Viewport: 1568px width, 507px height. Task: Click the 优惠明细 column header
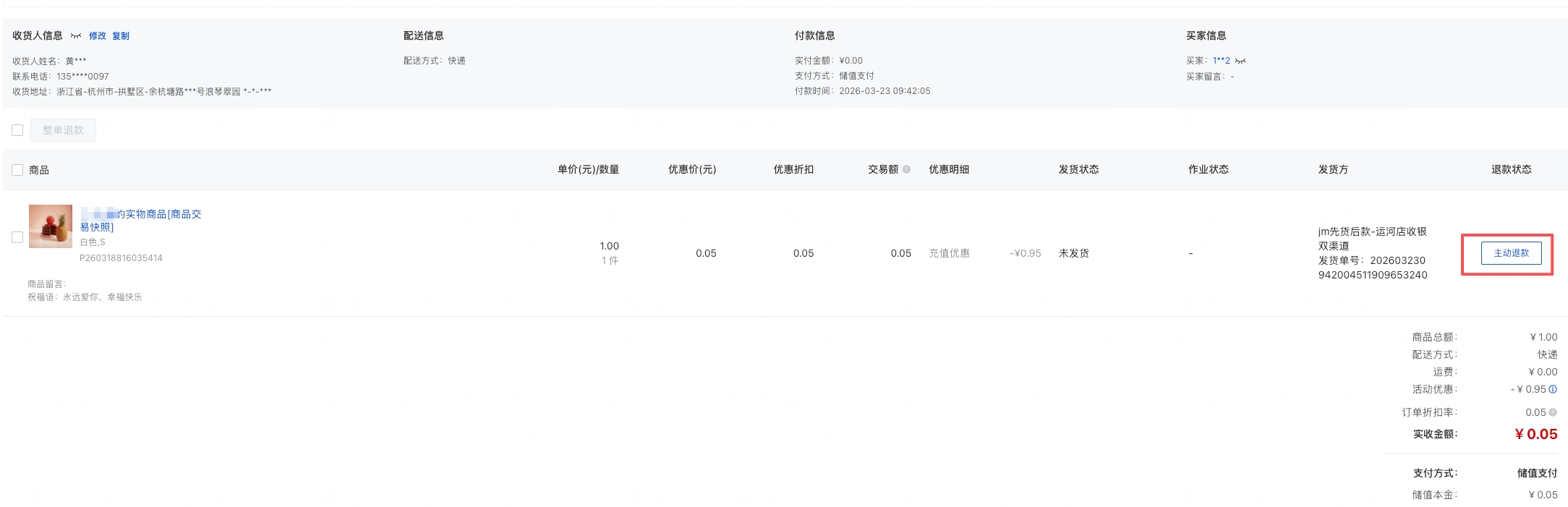tap(949, 169)
